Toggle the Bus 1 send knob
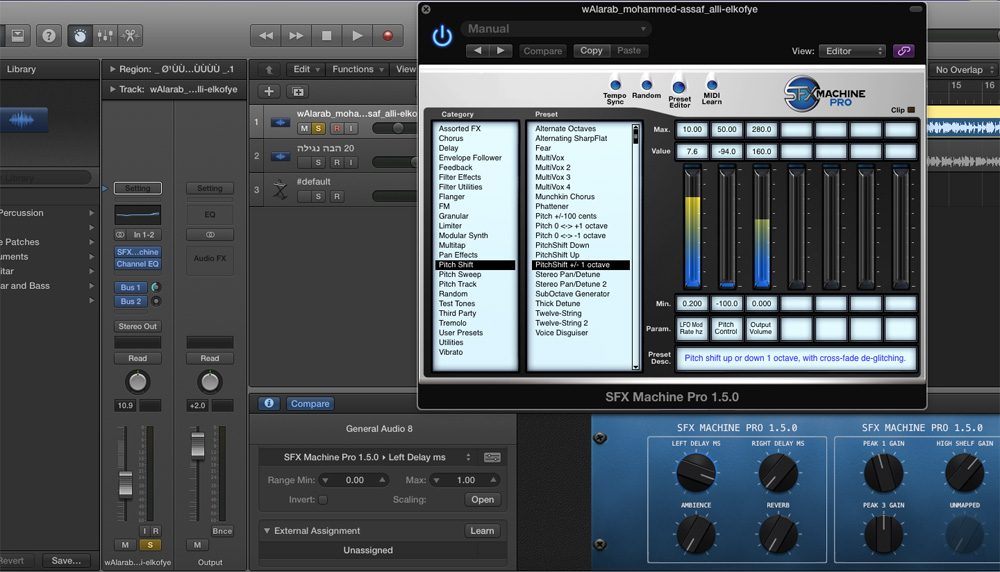Screen dimensions: 1000x572 tap(156, 288)
